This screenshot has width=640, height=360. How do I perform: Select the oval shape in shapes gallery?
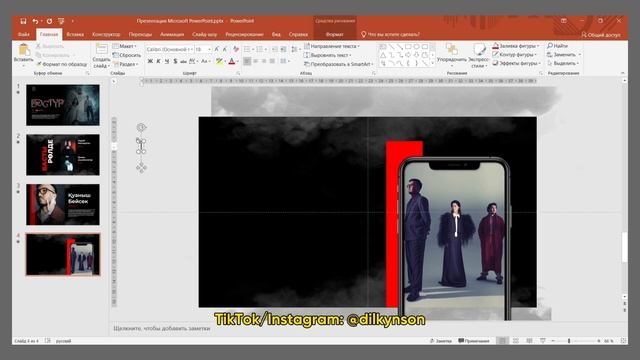pos(416,47)
